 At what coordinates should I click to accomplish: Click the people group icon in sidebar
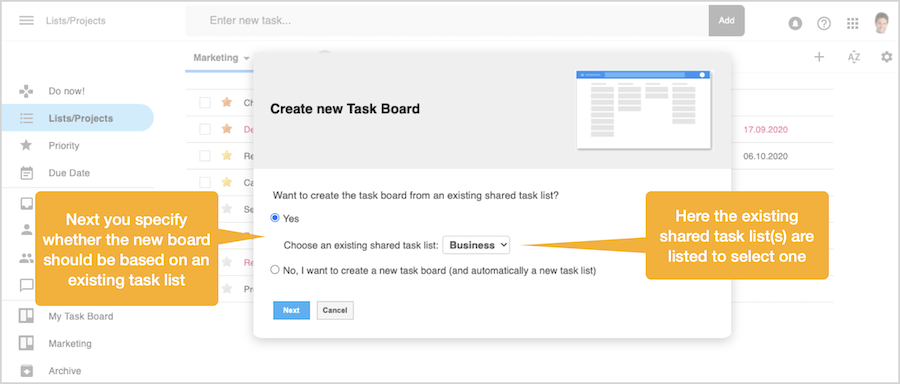[26, 258]
